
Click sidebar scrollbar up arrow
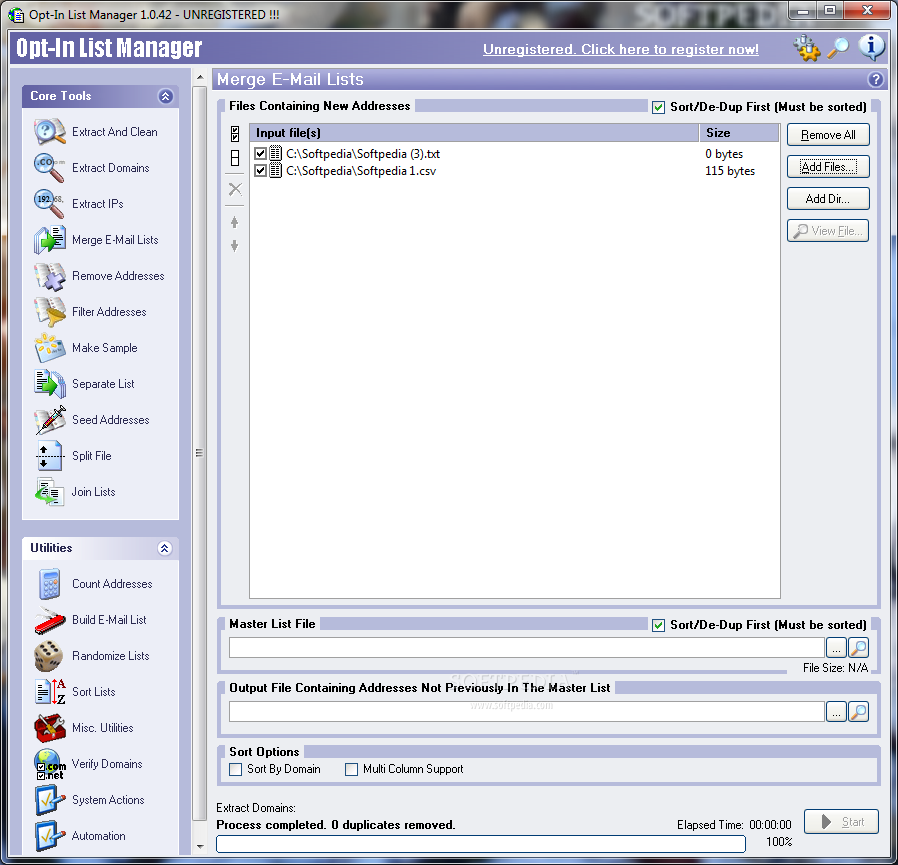point(200,77)
